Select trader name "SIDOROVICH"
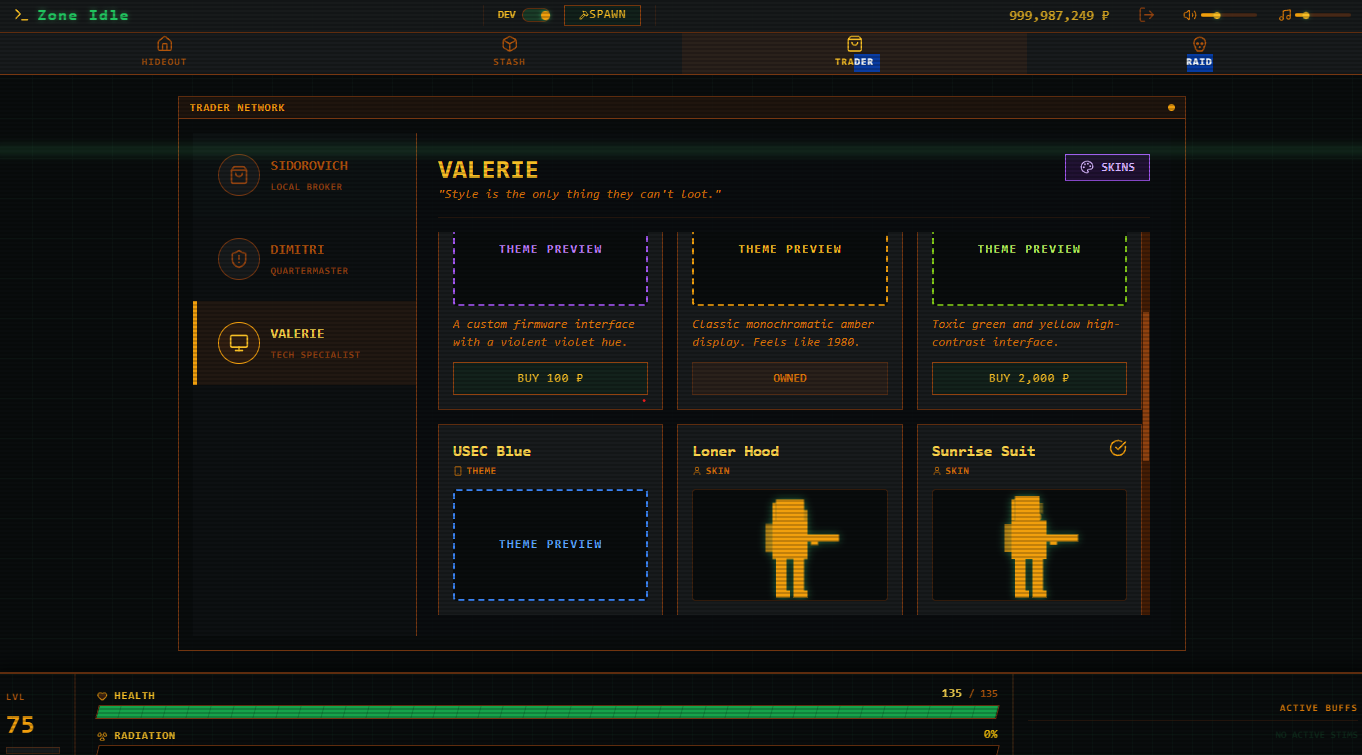 309,166
